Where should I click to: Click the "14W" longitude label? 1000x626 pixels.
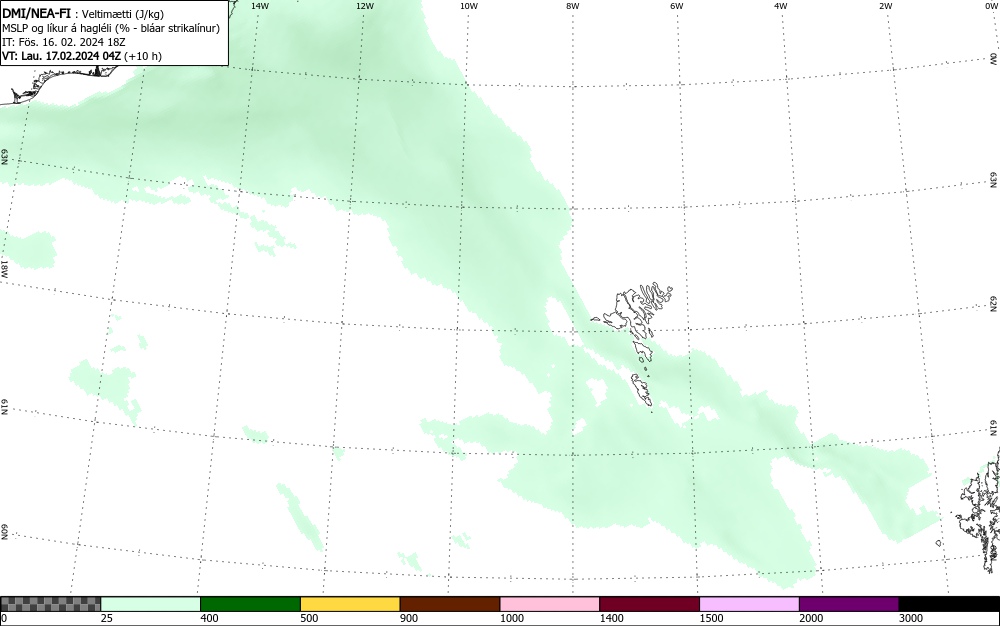(260, 6)
